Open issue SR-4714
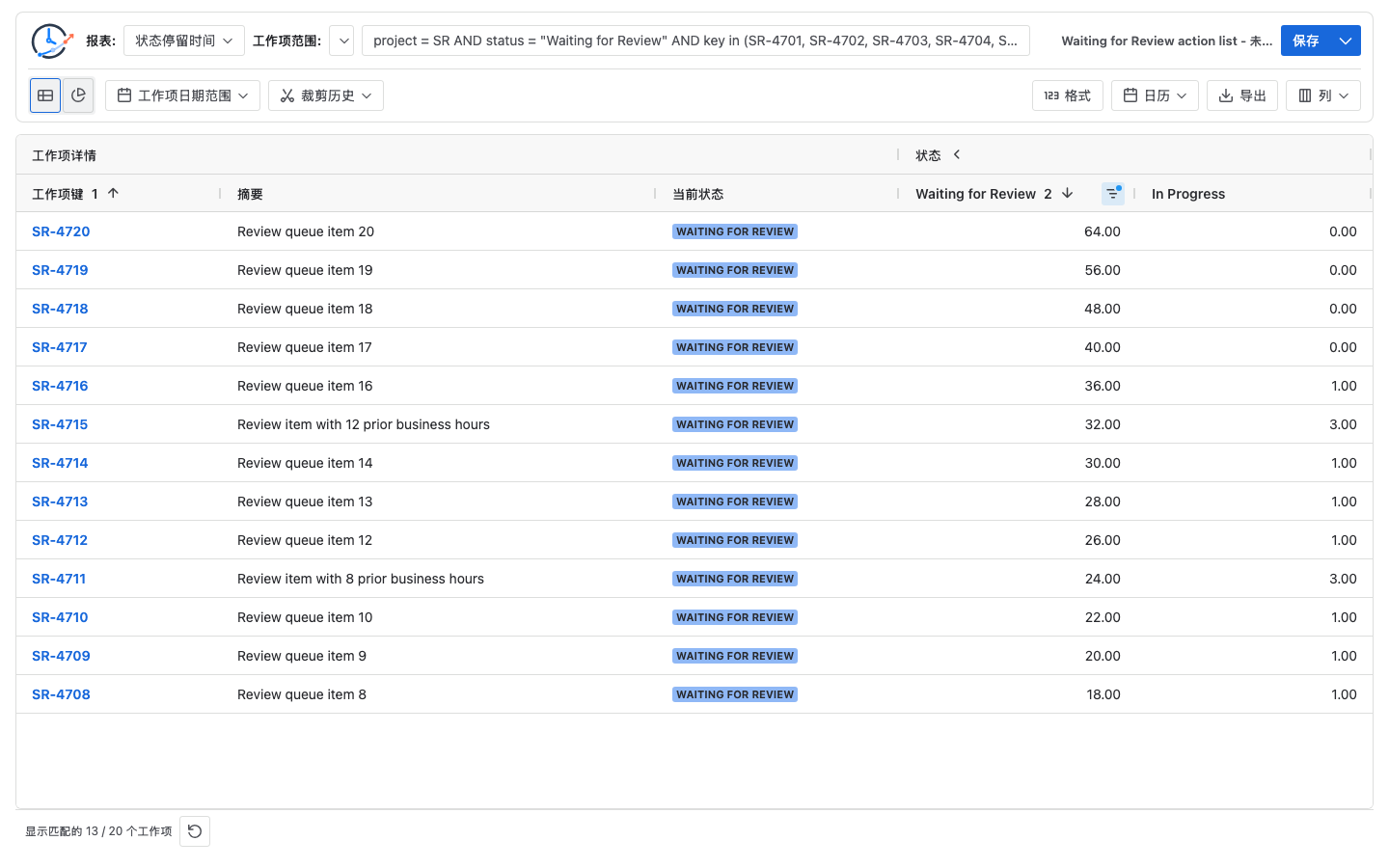The width and height of the screenshot is (1389, 868). [x=60, y=463]
